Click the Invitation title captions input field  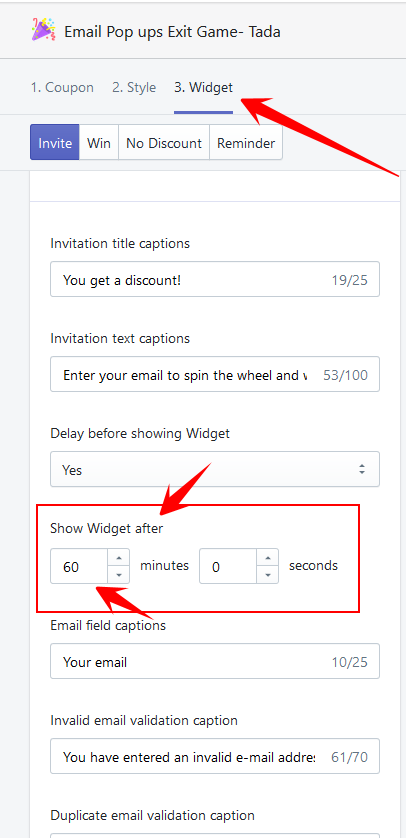point(215,279)
